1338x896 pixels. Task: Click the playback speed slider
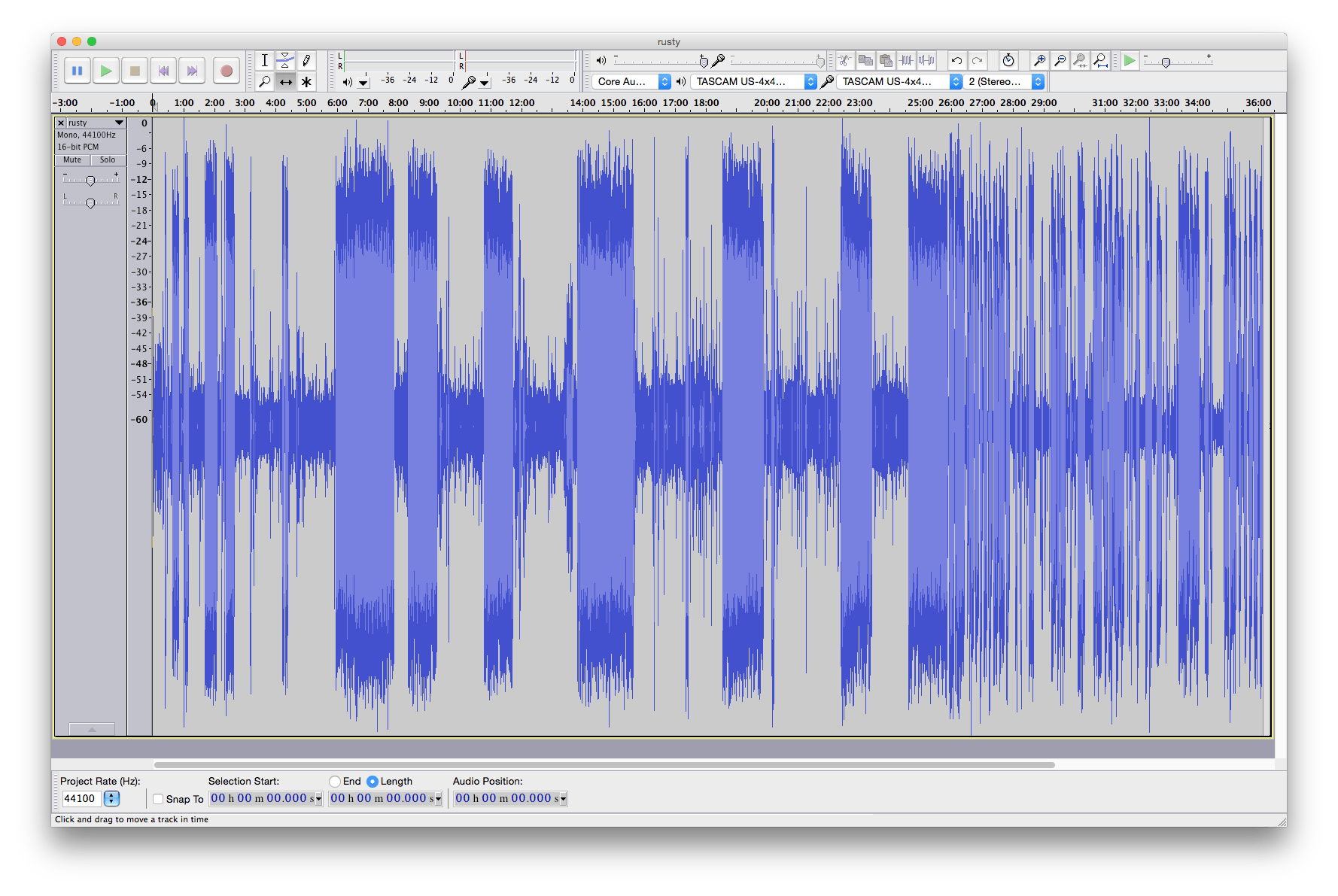point(1178,62)
